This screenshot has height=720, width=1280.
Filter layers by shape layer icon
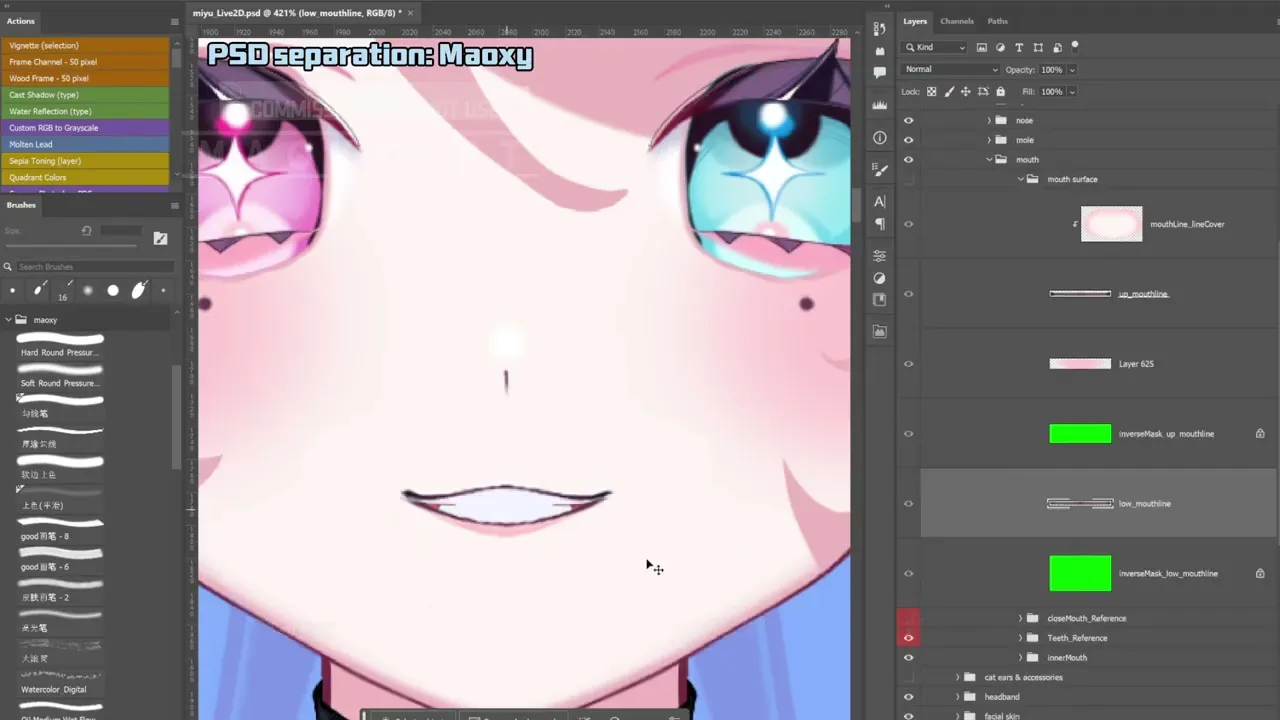pos(1038,47)
